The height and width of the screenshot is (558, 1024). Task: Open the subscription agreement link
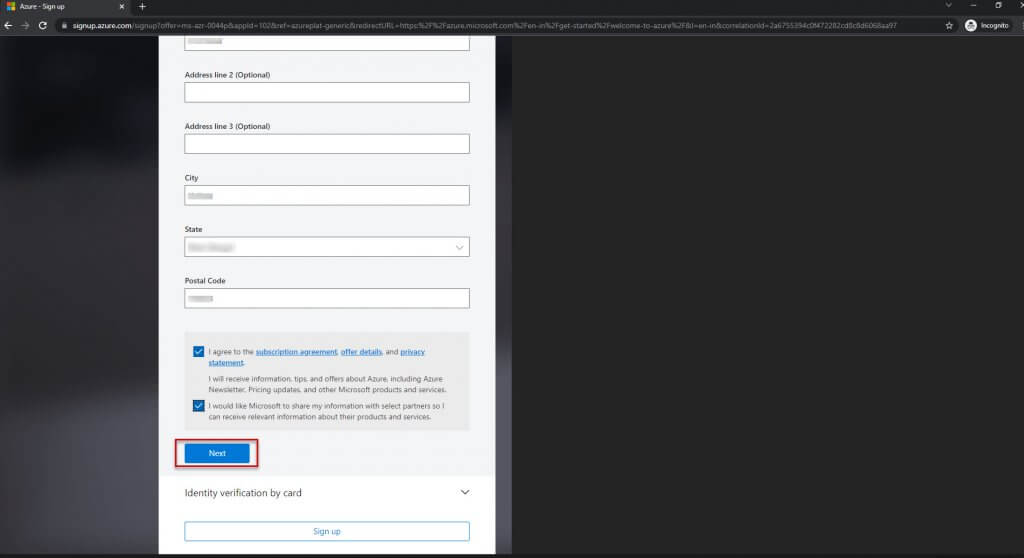click(296, 352)
